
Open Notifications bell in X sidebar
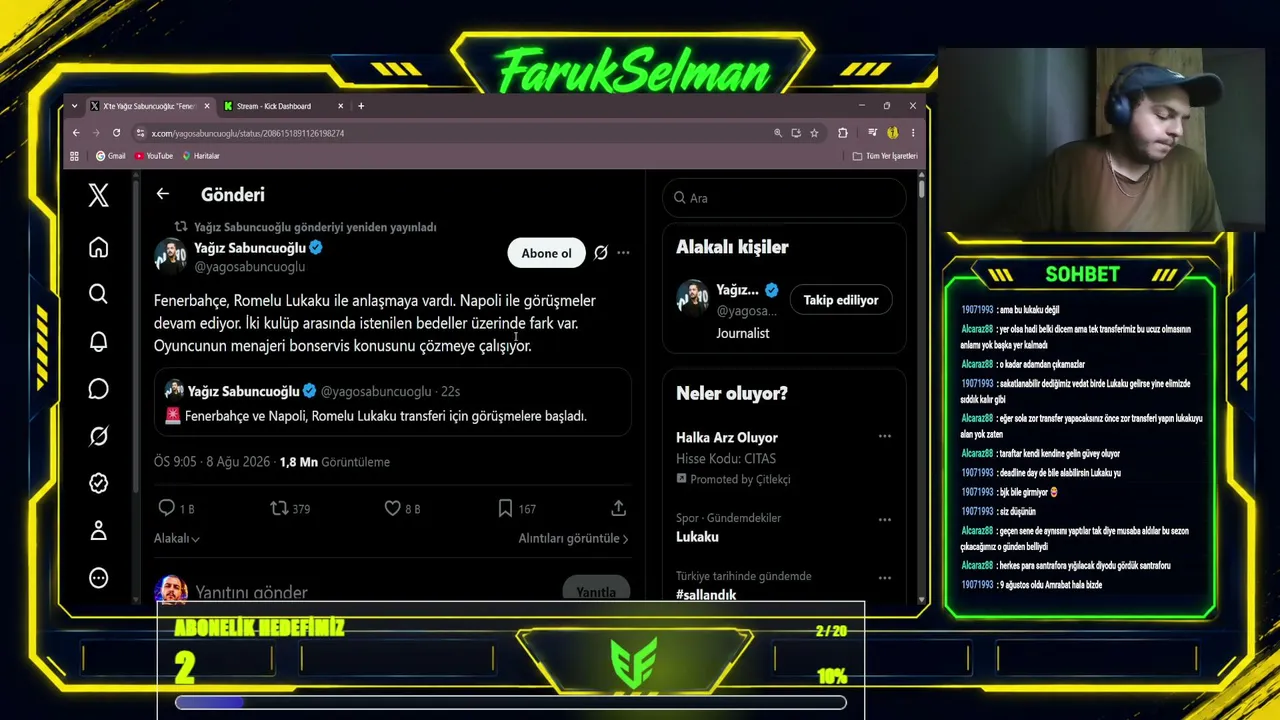[98, 342]
